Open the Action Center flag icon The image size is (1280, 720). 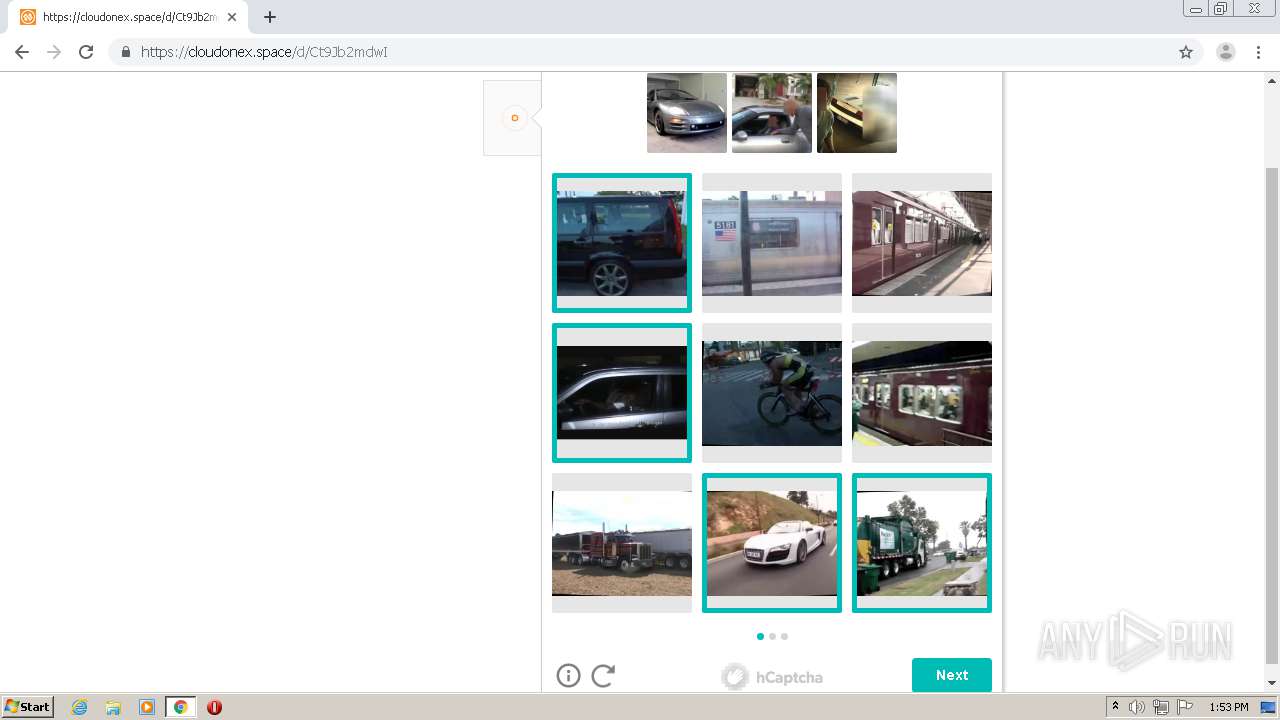click(1185, 707)
